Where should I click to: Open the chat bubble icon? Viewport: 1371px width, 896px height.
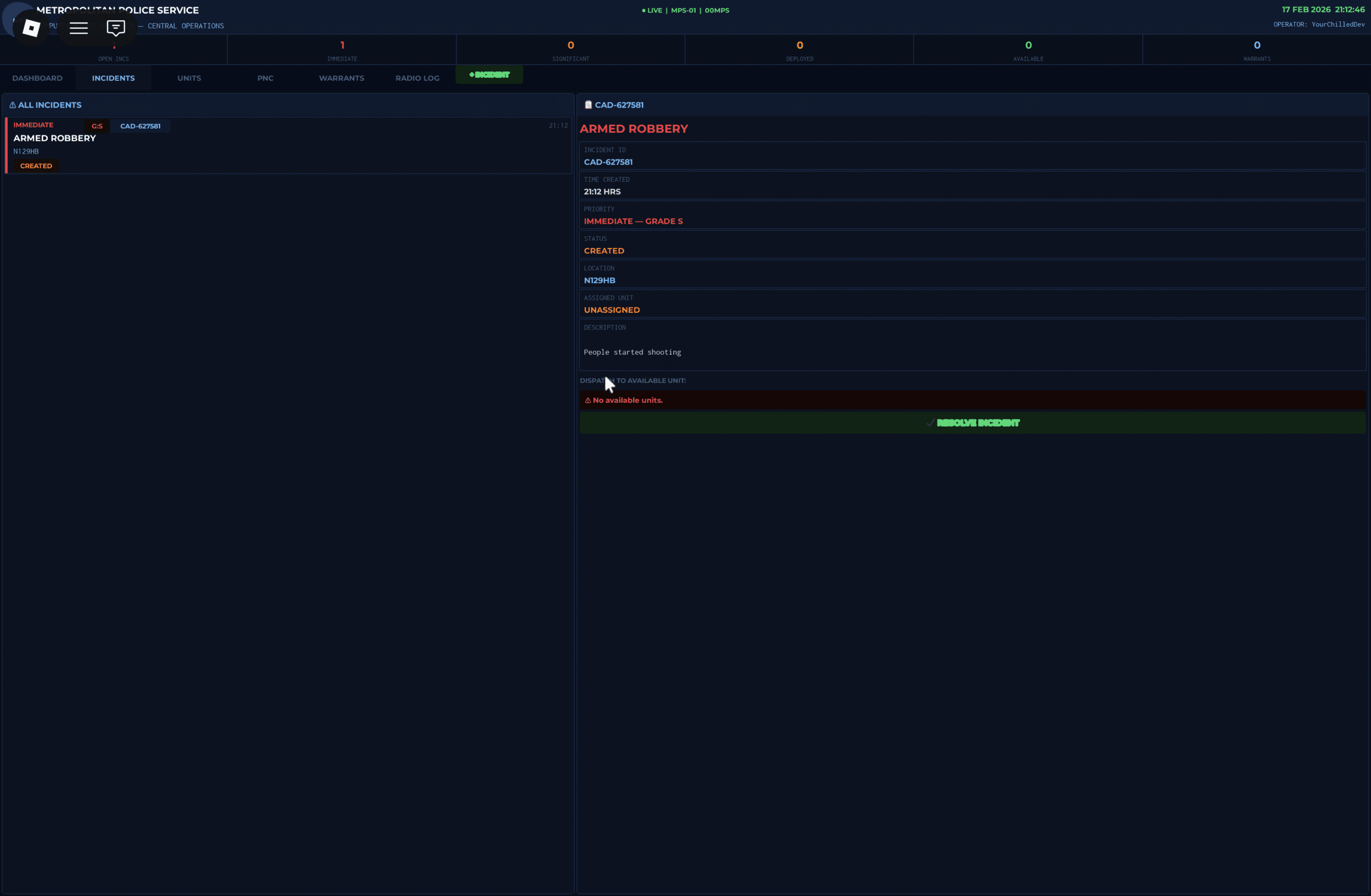point(116,28)
